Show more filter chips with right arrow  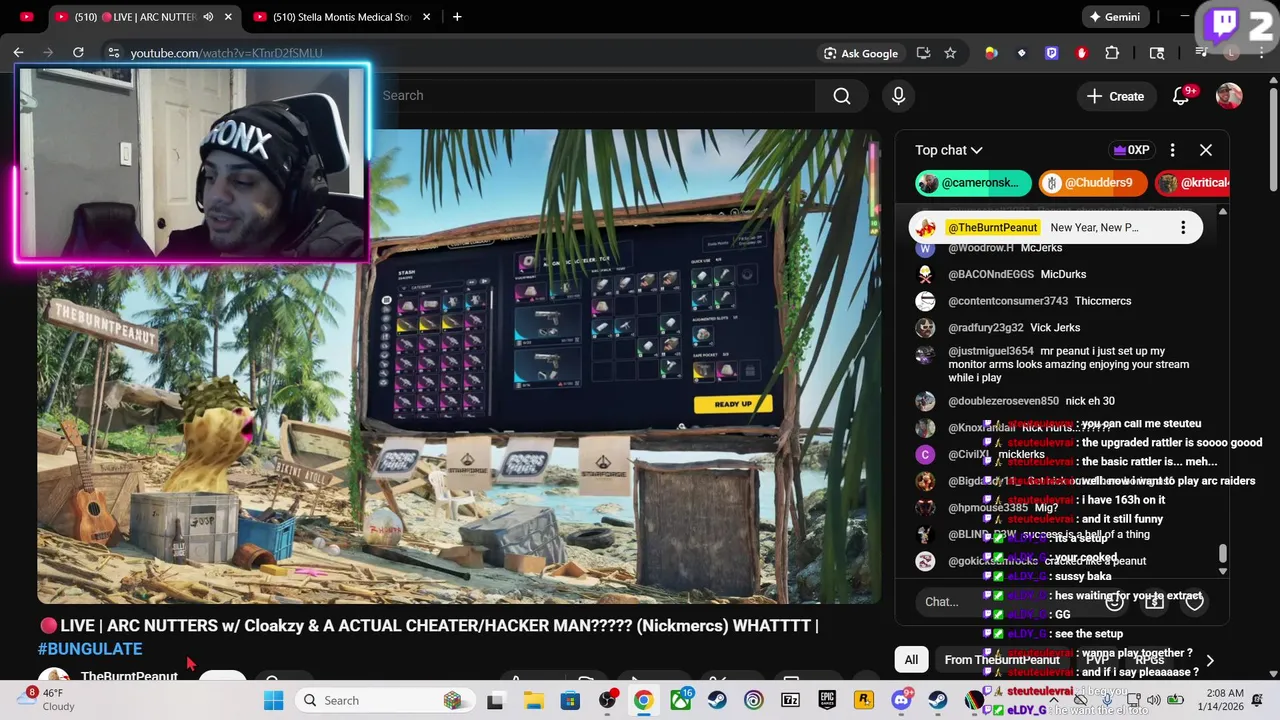(x=1210, y=660)
